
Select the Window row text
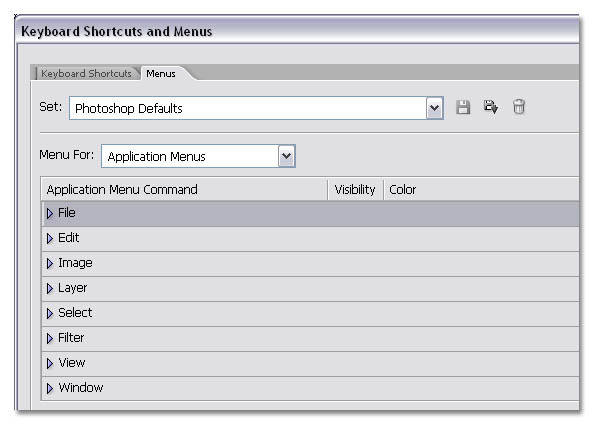(81, 387)
